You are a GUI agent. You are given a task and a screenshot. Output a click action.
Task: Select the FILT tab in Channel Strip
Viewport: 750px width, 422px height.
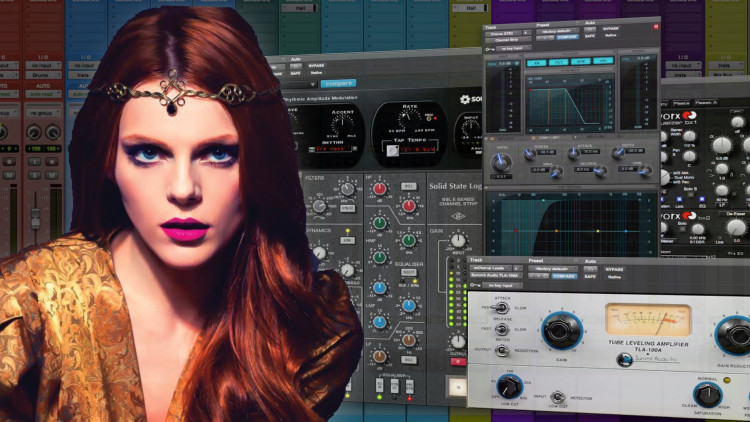(x=558, y=62)
